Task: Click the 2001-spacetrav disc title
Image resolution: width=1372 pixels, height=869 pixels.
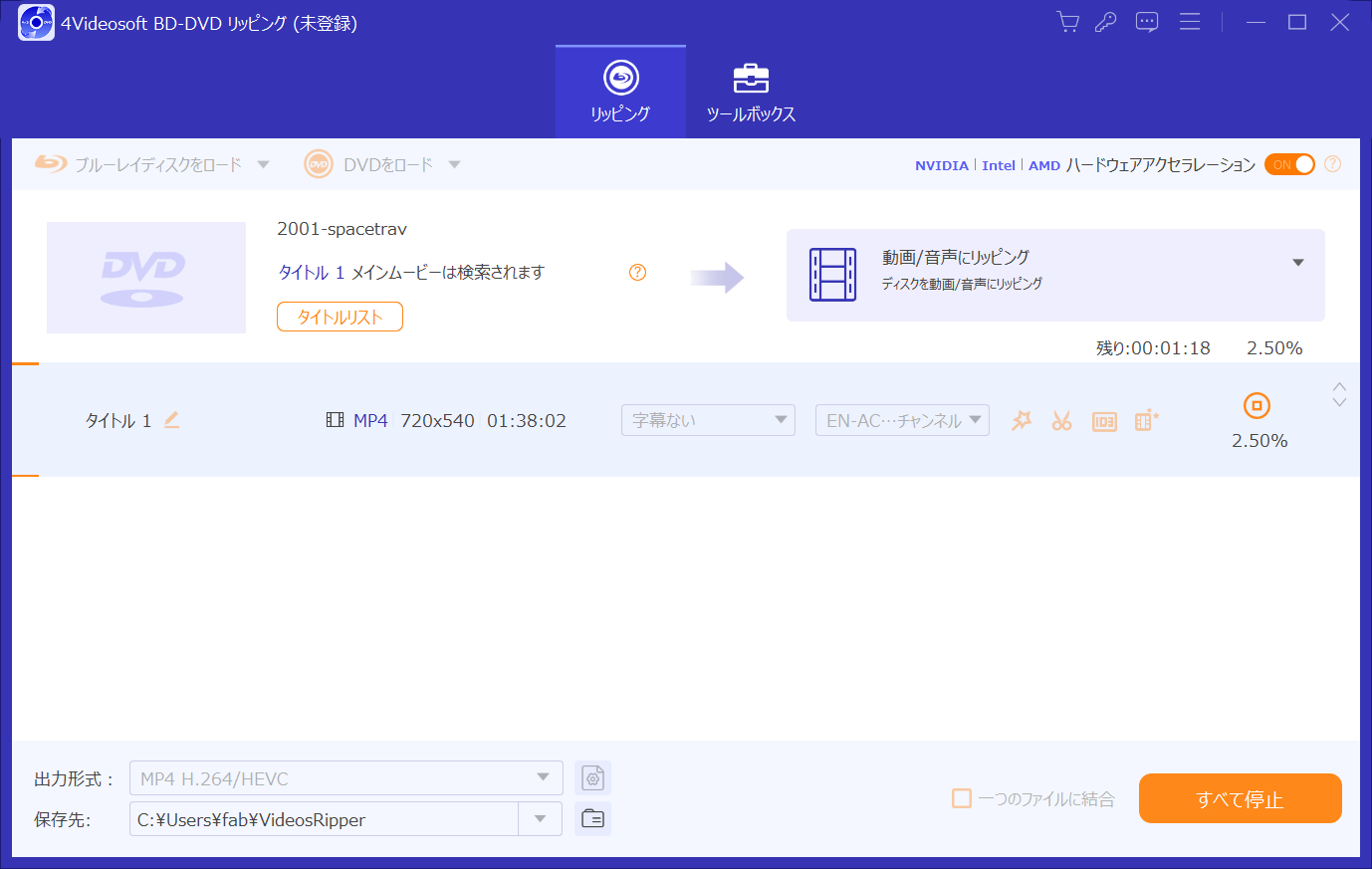Action: pos(342,229)
